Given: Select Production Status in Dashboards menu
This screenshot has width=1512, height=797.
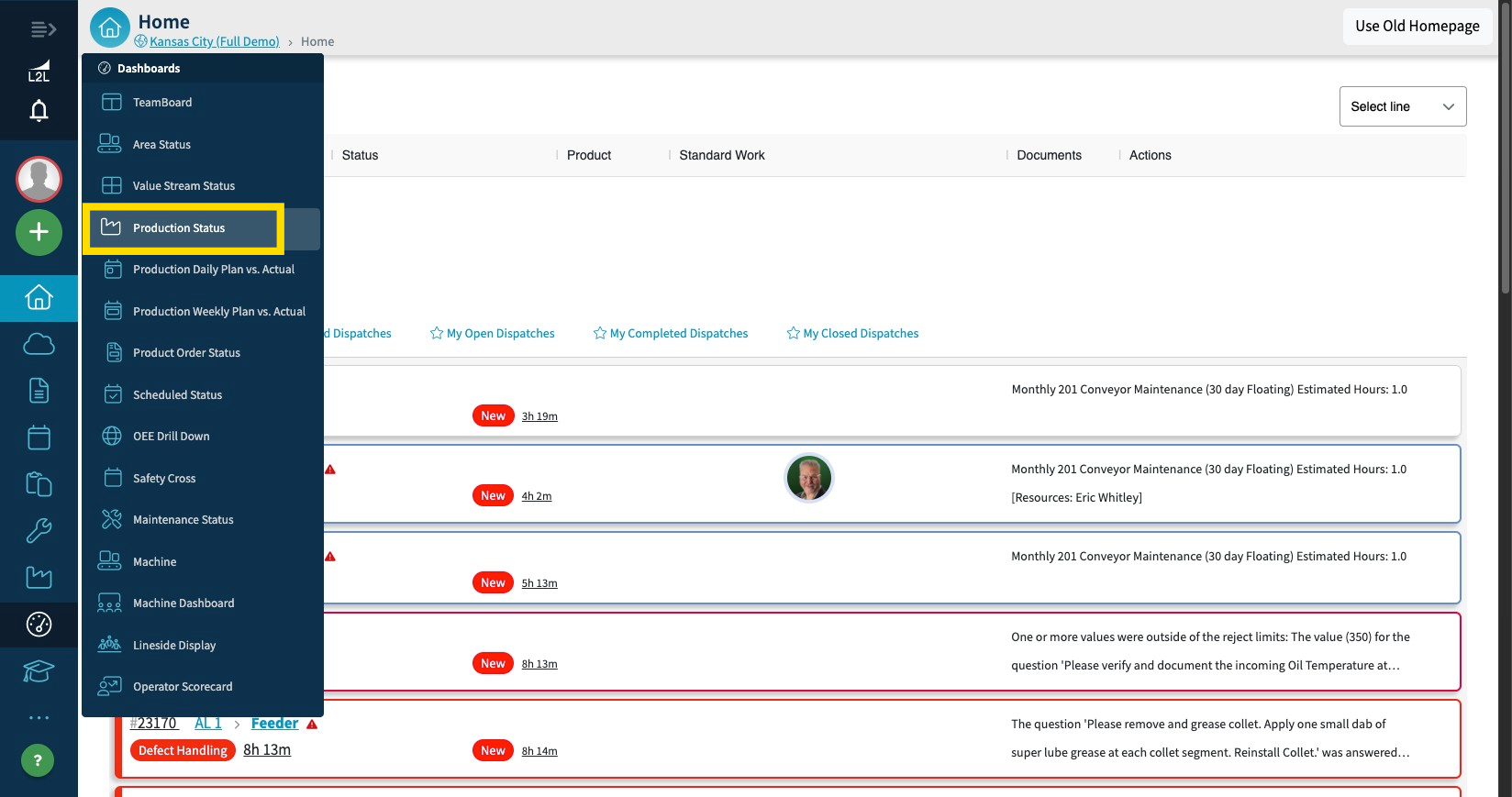Looking at the screenshot, I should (x=203, y=228).
